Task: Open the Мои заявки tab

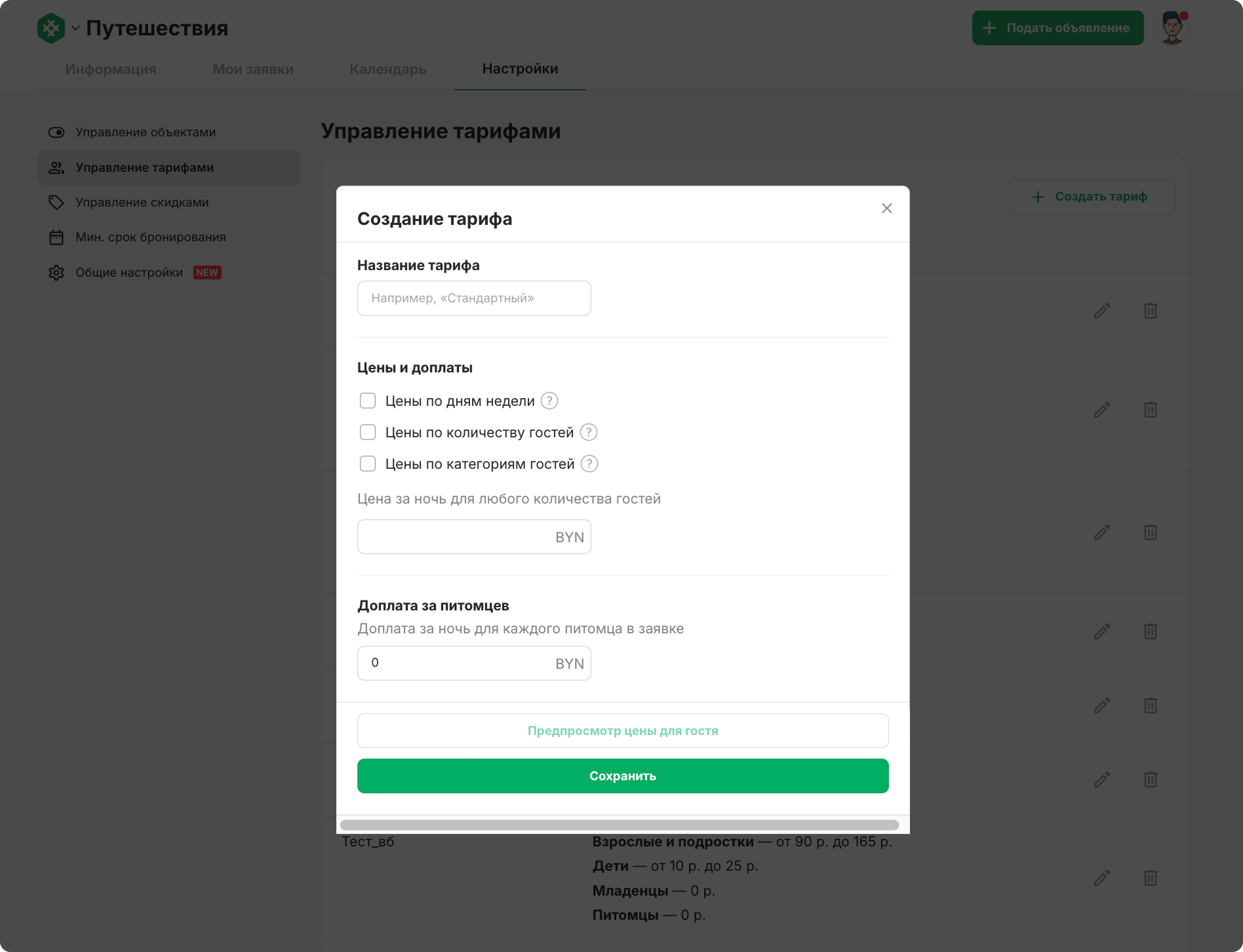Action: click(253, 69)
